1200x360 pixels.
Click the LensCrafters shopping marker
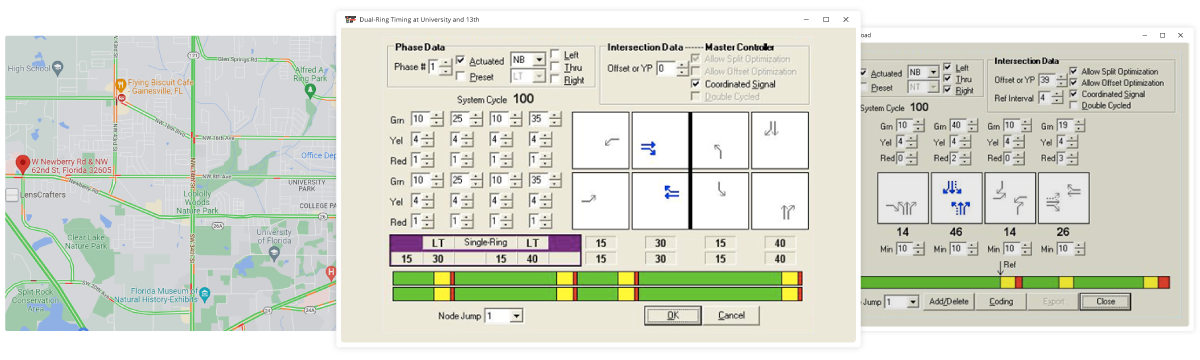pos(12,195)
